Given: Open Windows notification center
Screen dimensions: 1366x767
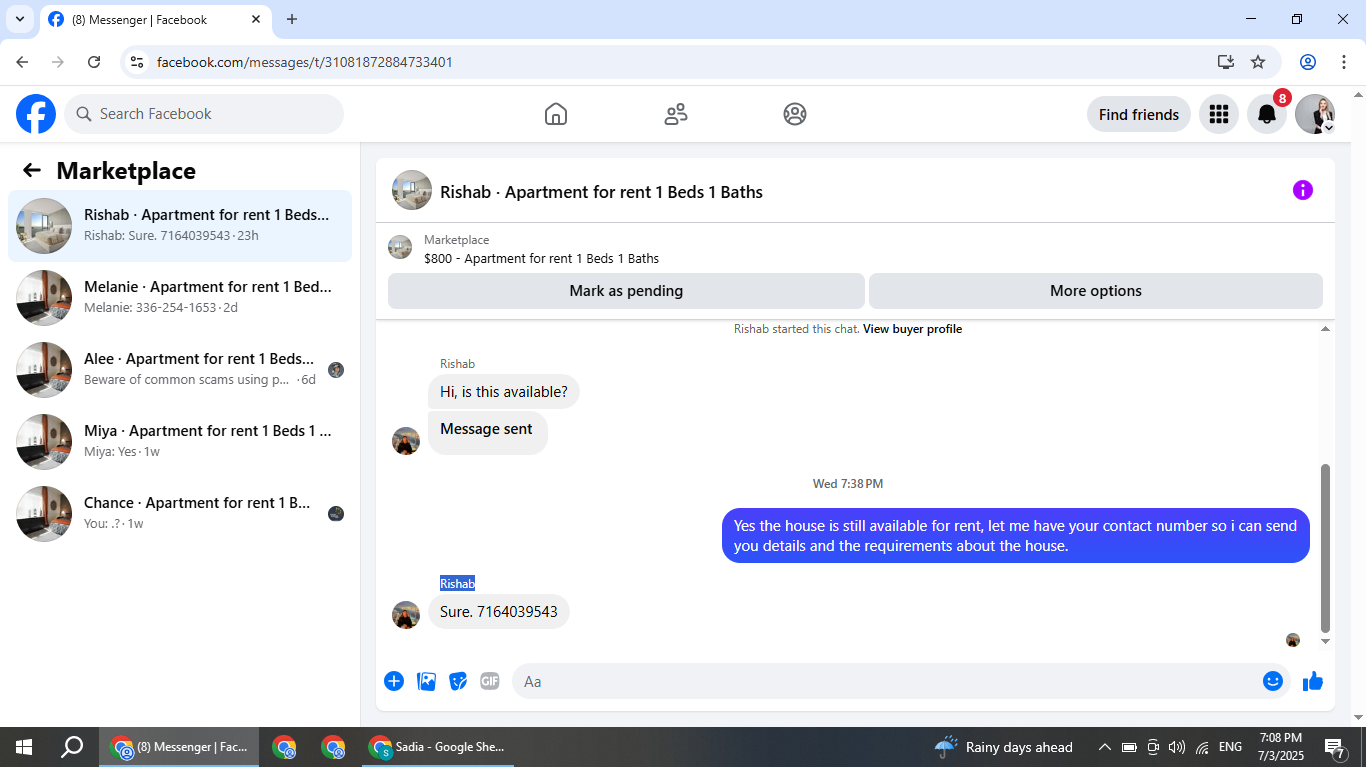Looking at the screenshot, I should [1335, 747].
